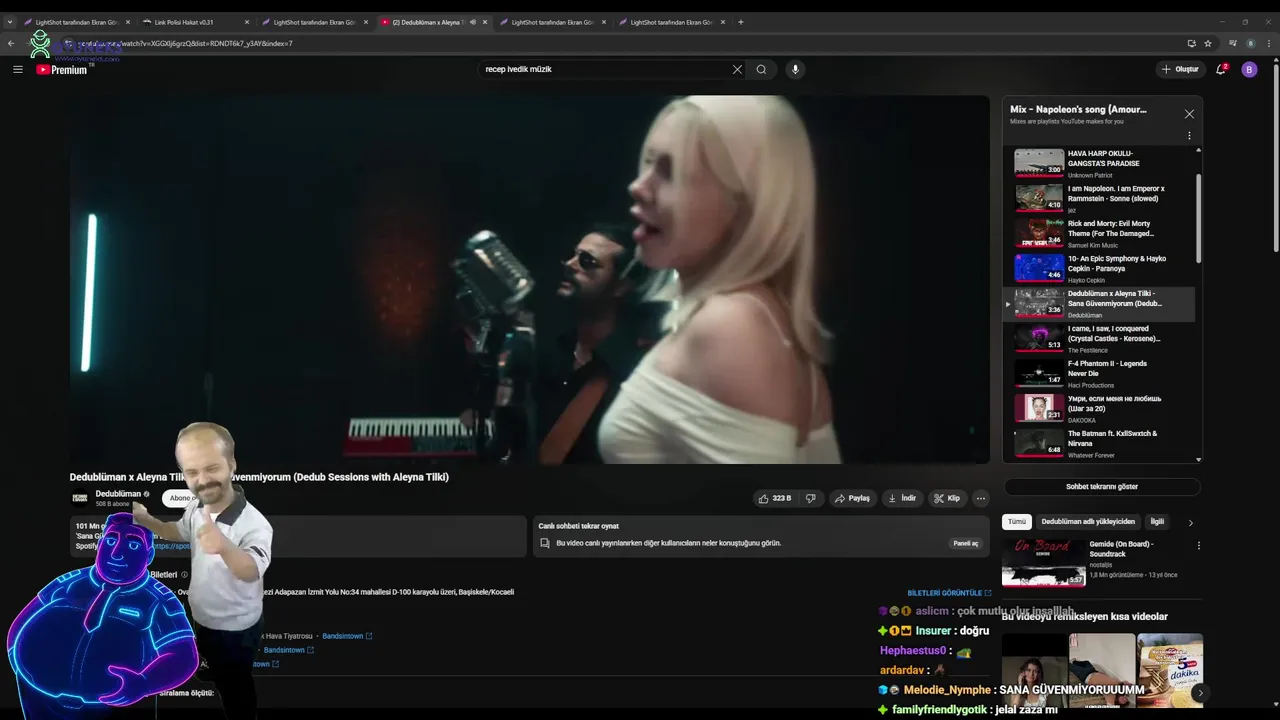Open the Dedublüman channel avatar
This screenshot has width=1280, height=720.
tap(79, 498)
